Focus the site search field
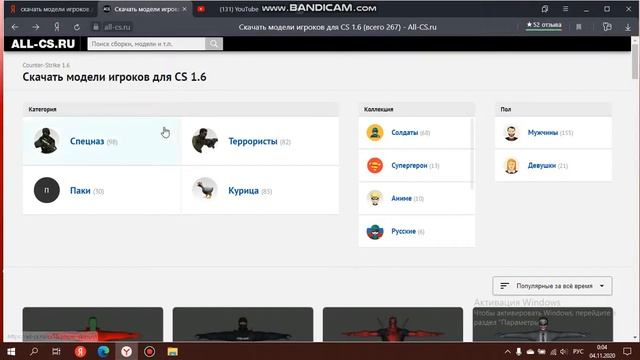 click(146, 44)
